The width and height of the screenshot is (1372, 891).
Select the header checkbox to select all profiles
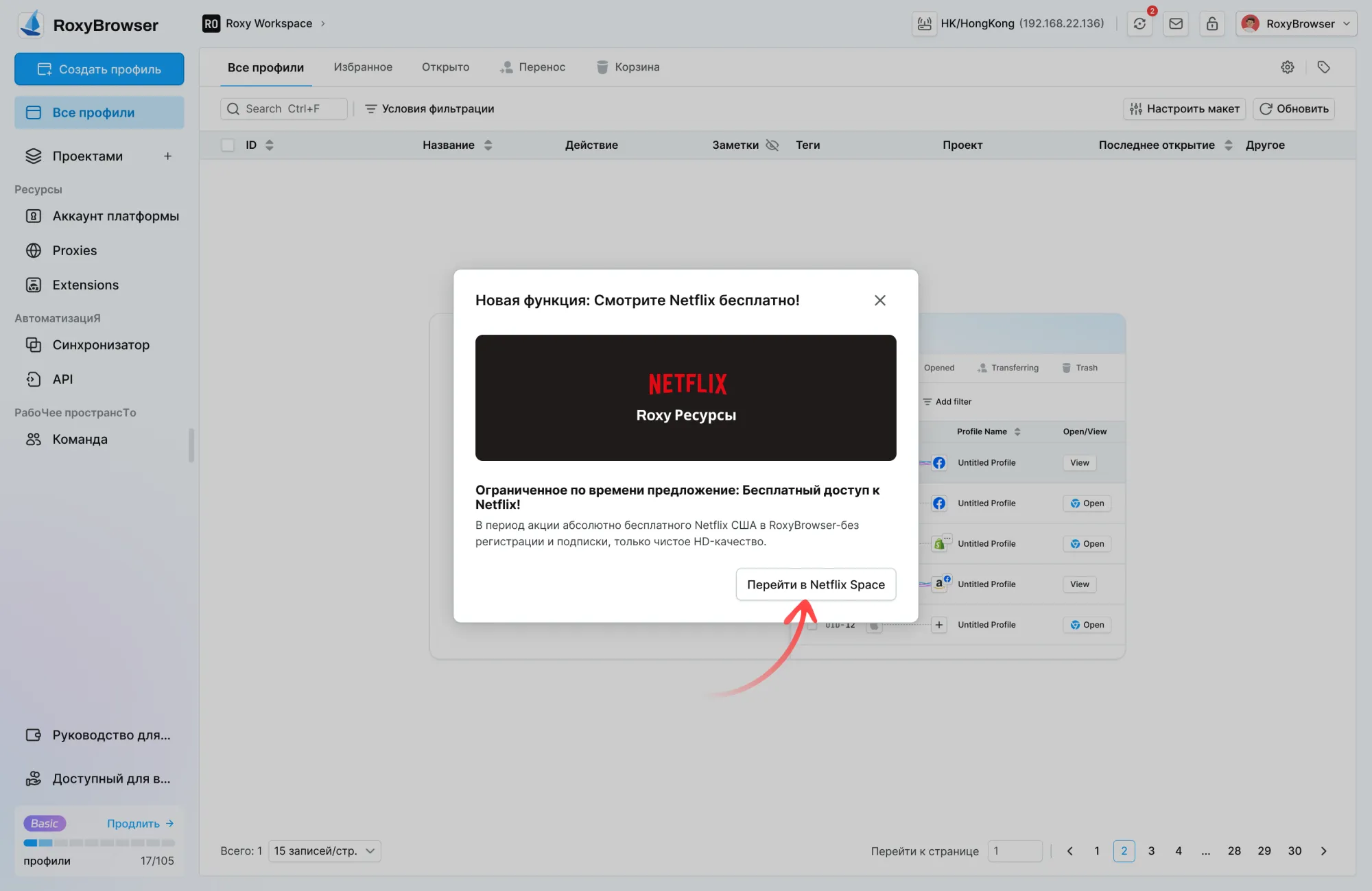point(228,145)
